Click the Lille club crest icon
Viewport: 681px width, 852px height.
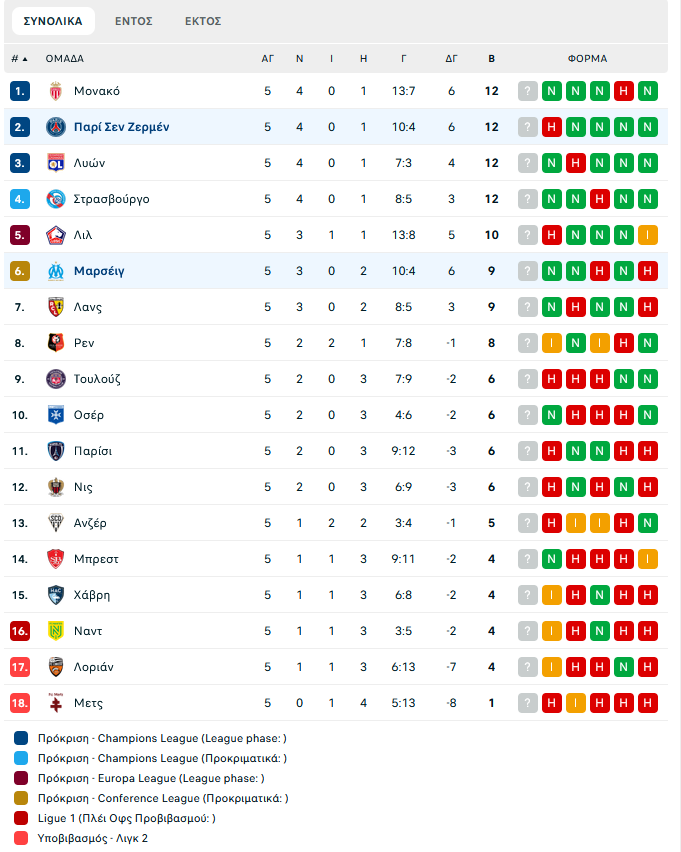tap(55, 235)
